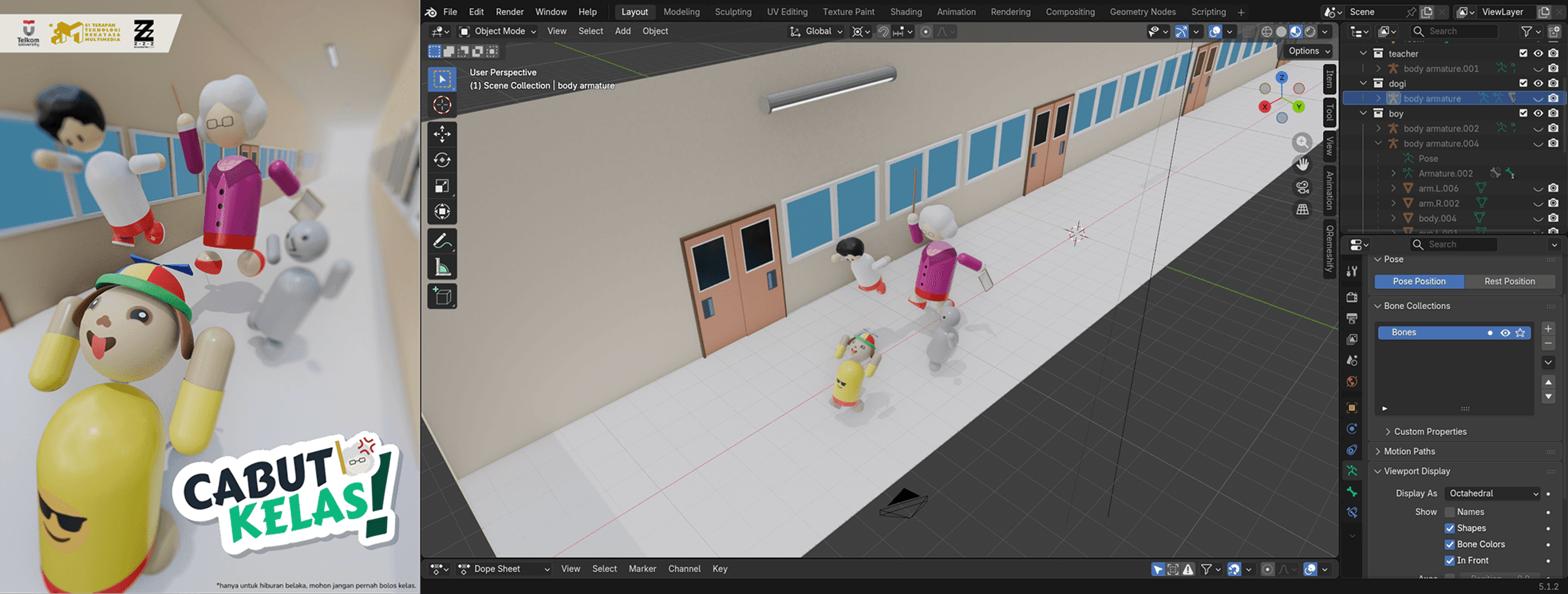Click the viewport zoom magnifier icon
This screenshot has width=1568, height=594.
(1302, 142)
